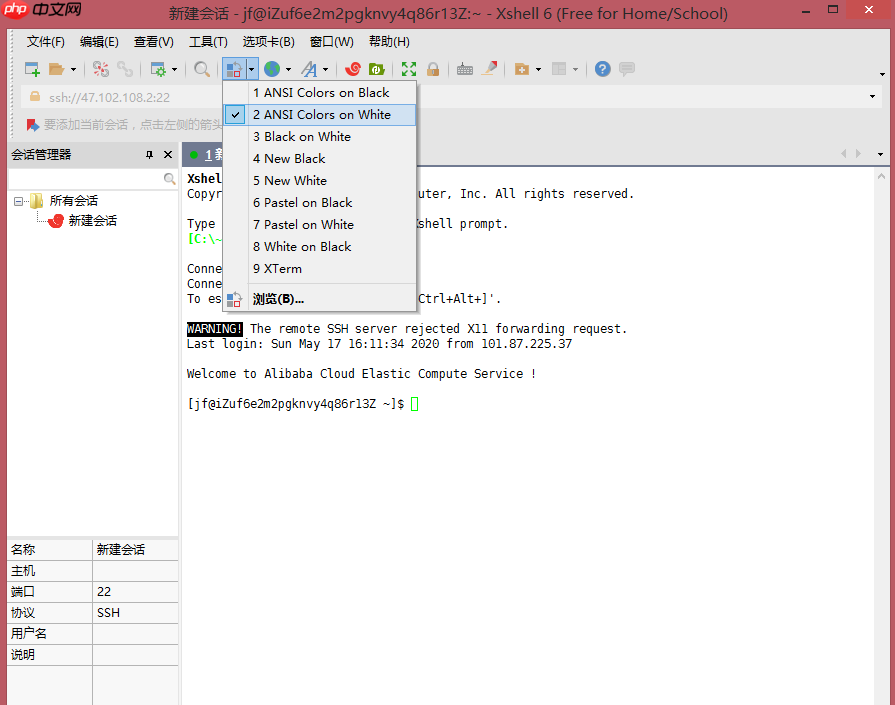This screenshot has height=705, width=895.
Task: Click the tab scroll right arrow
Action: click(x=858, y=154)
